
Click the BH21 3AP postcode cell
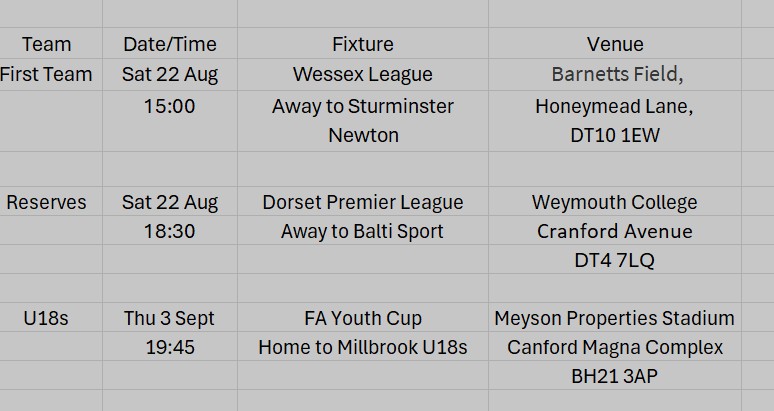point(615,376)
